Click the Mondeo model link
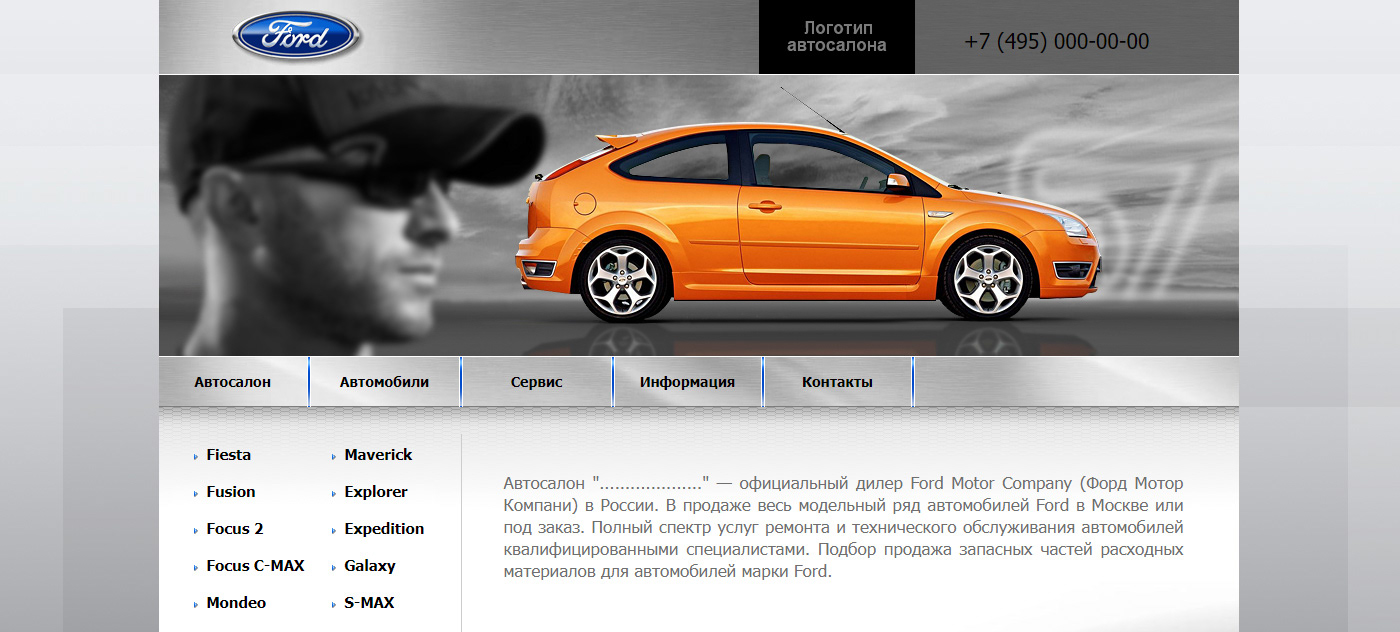This screenshot has height=632, width=1400. coord(236,603)
